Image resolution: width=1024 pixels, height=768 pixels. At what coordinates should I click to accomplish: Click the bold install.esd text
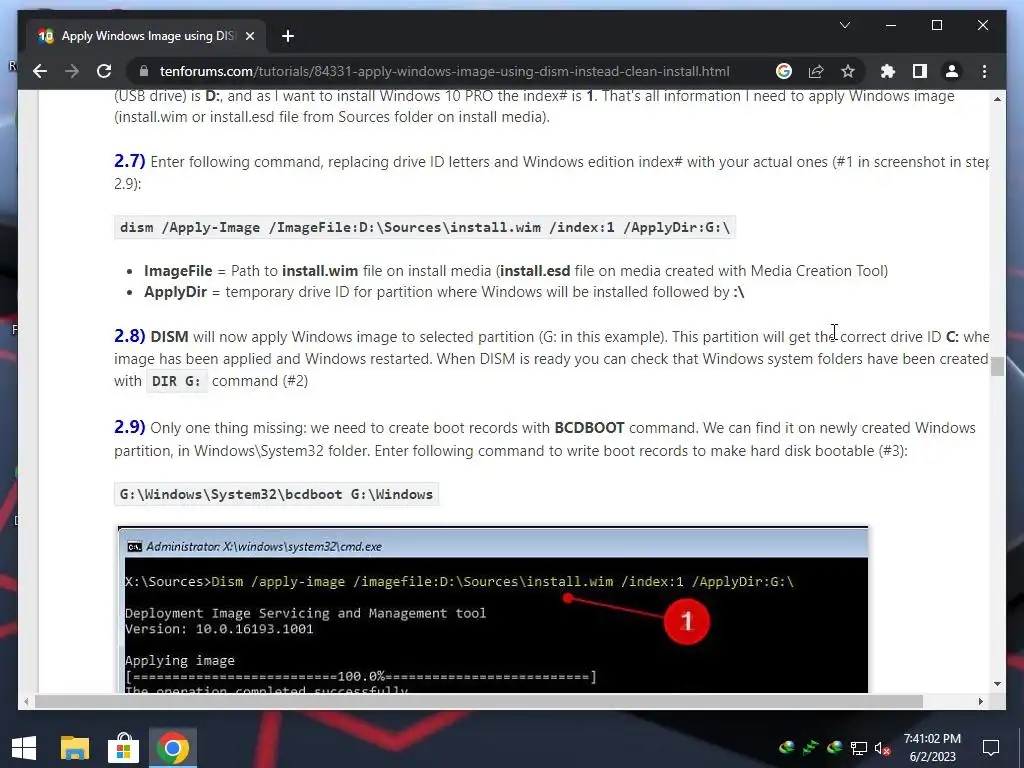(535, 270)
